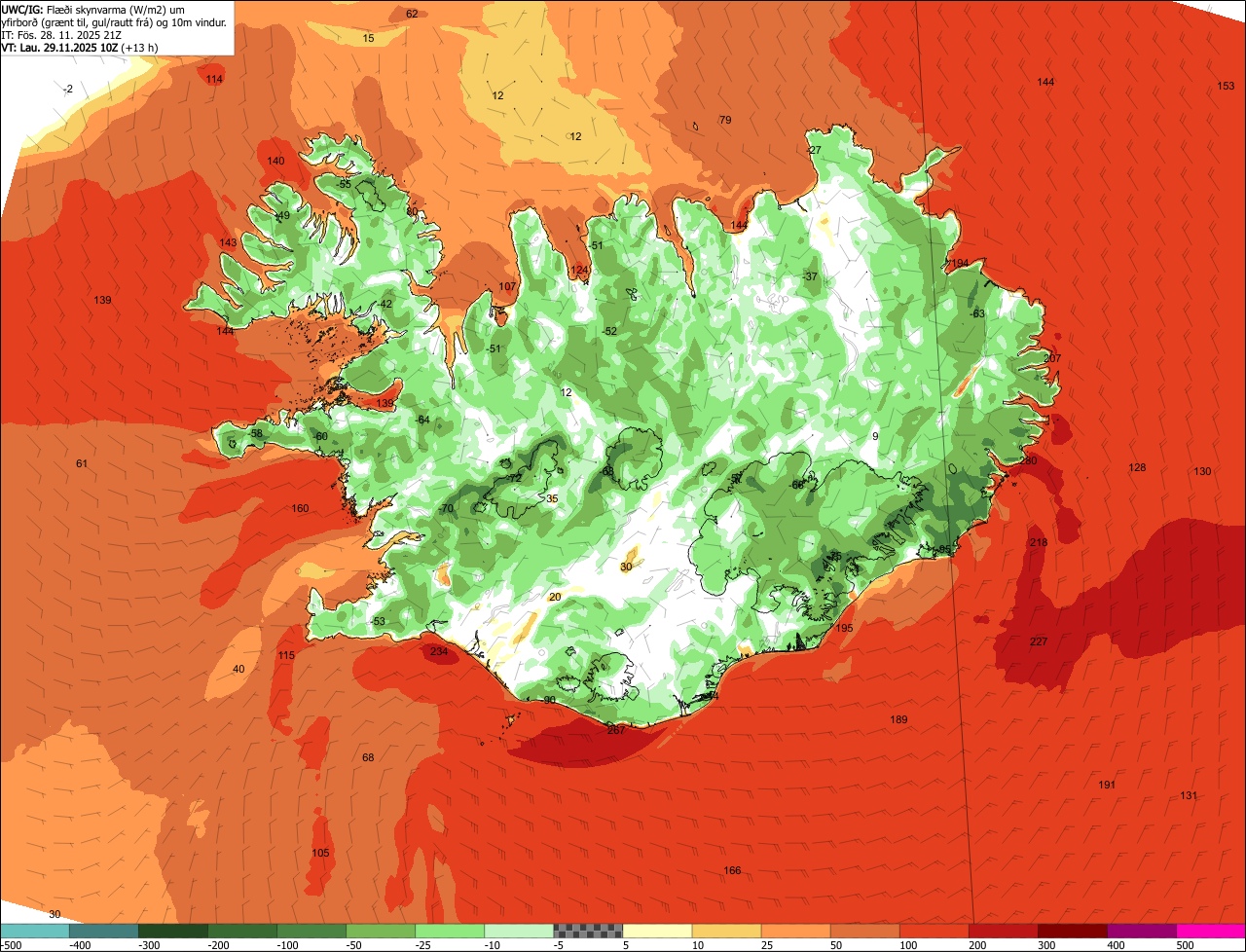Click the initial time 'IT: Fös. 28. 11. 2025 21Z'
The height and width of the screenshot is (952, 1246).
click(x=62, y=34)
